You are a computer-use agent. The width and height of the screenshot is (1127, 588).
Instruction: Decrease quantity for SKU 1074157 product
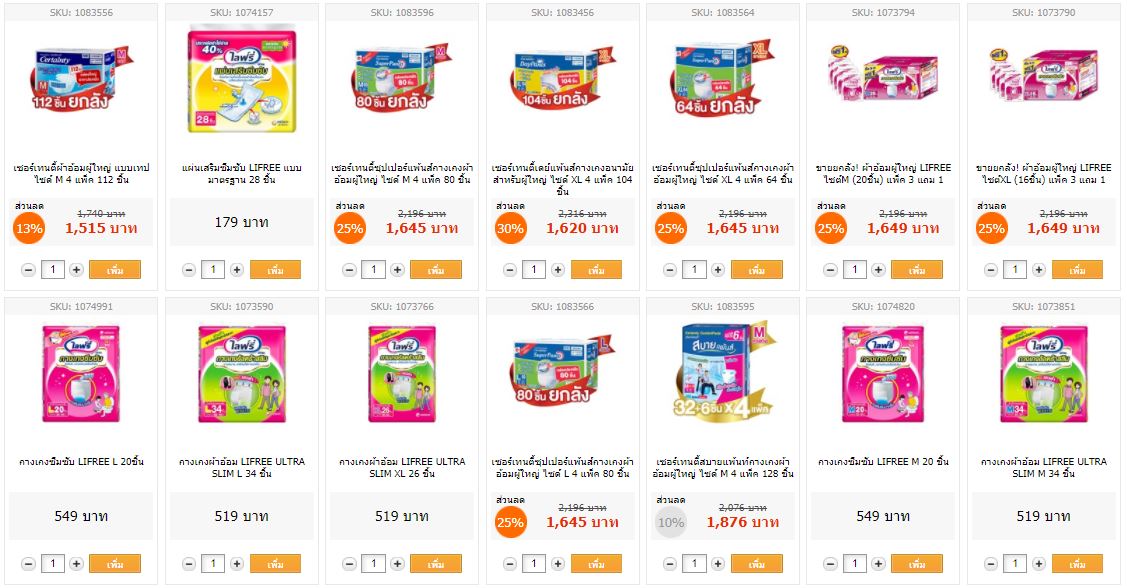click(x=189, y=270)
